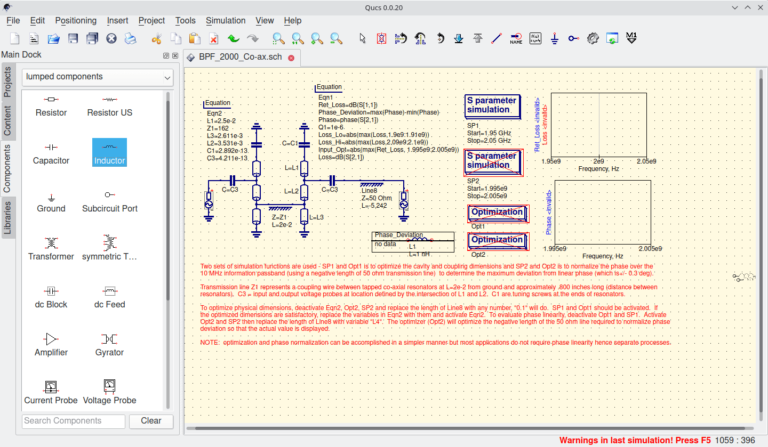Image resolution: width=768 pixels, height=447 pixels.
Task: Pick the Current Probe component
Action: pyautogui.click(x=51, y=393)
